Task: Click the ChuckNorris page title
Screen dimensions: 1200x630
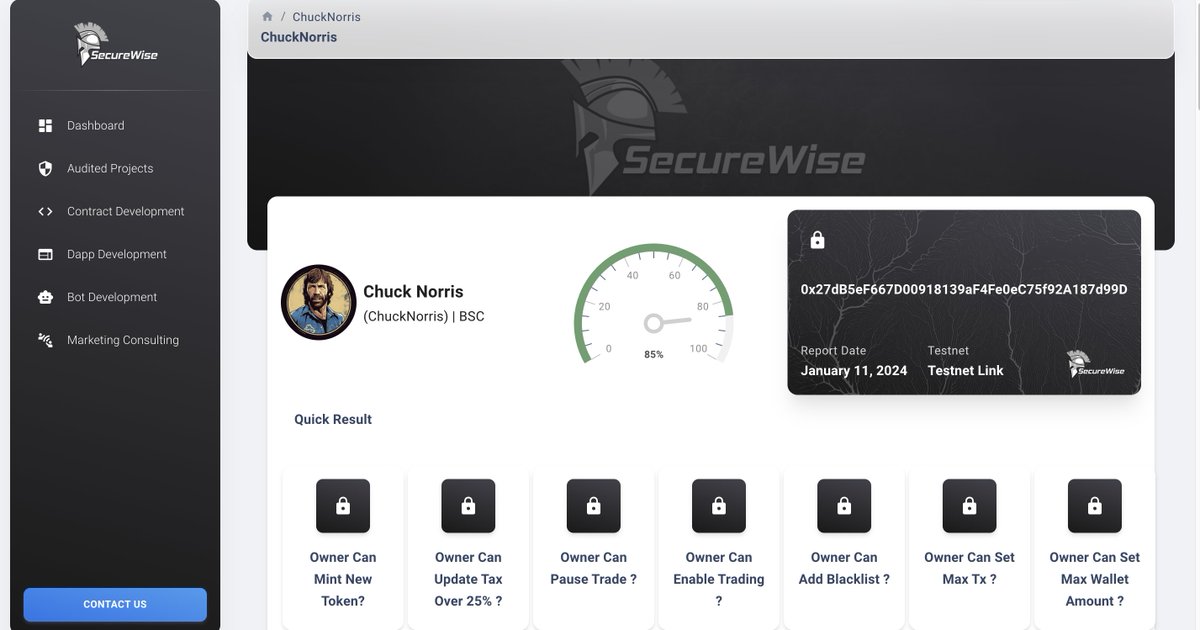Action: coord(299,37)
